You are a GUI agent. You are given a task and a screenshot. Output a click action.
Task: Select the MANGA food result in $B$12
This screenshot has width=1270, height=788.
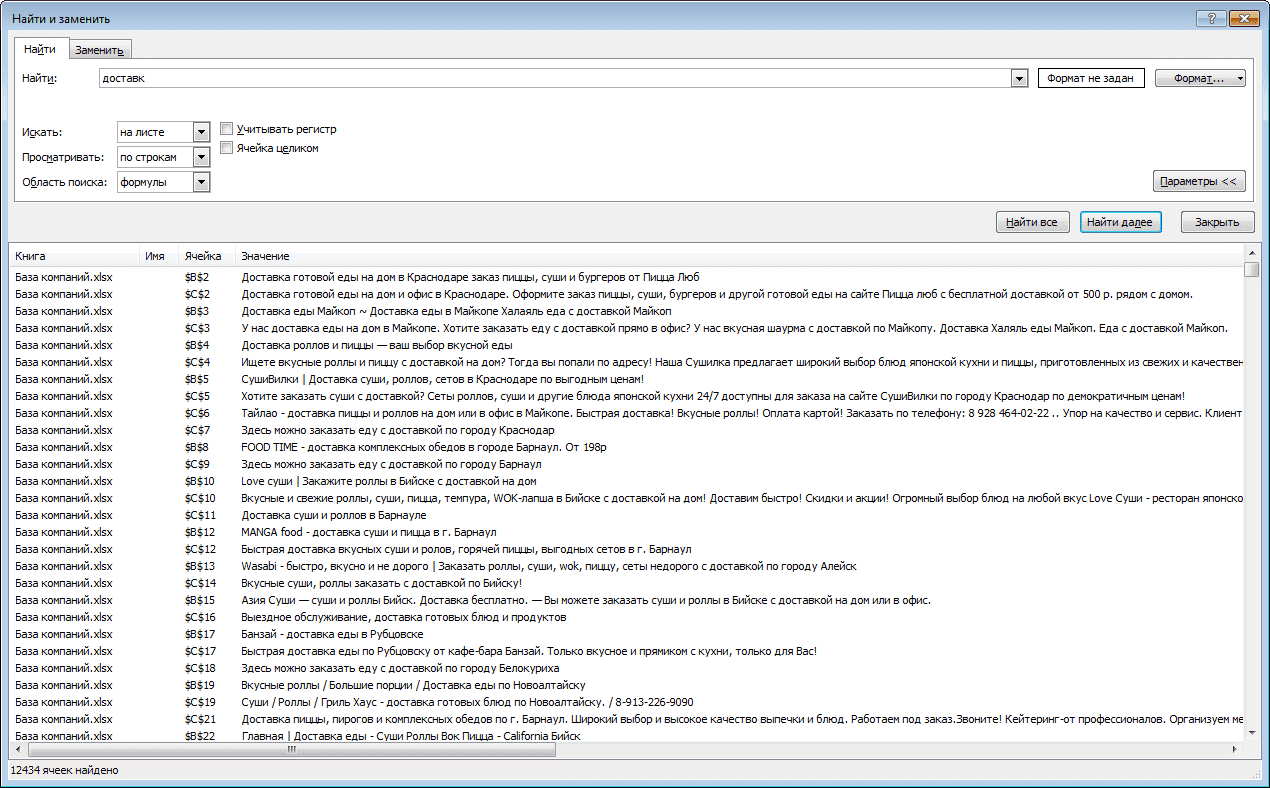pos(626,532)
